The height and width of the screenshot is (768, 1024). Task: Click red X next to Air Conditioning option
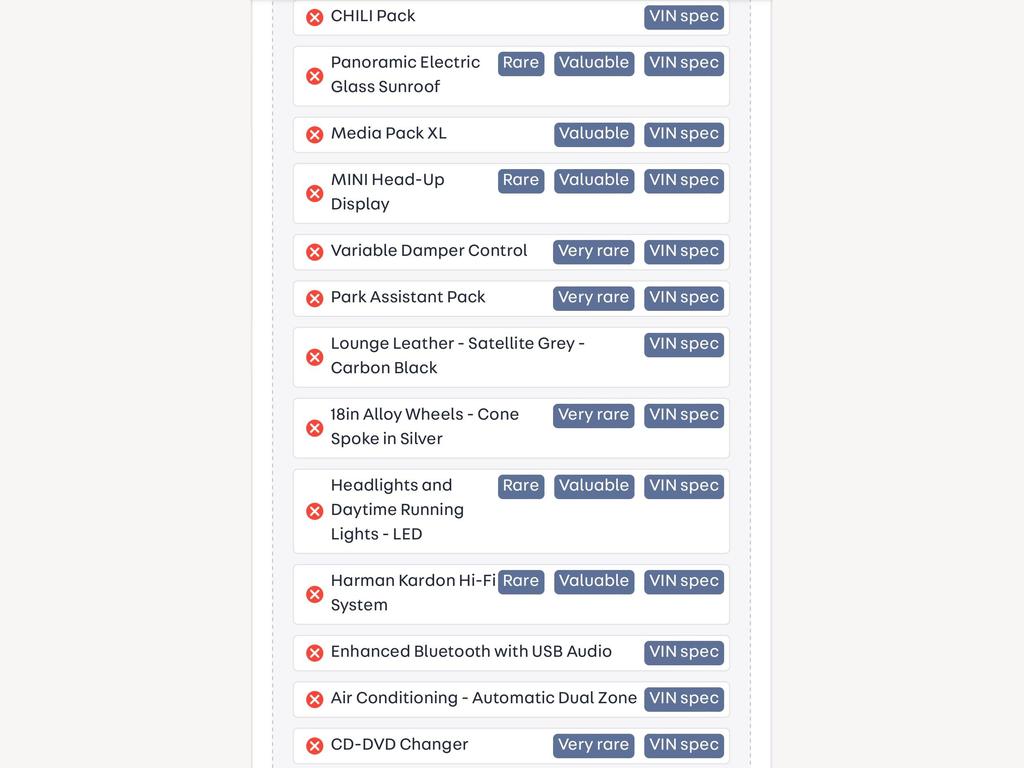(315, 699)
